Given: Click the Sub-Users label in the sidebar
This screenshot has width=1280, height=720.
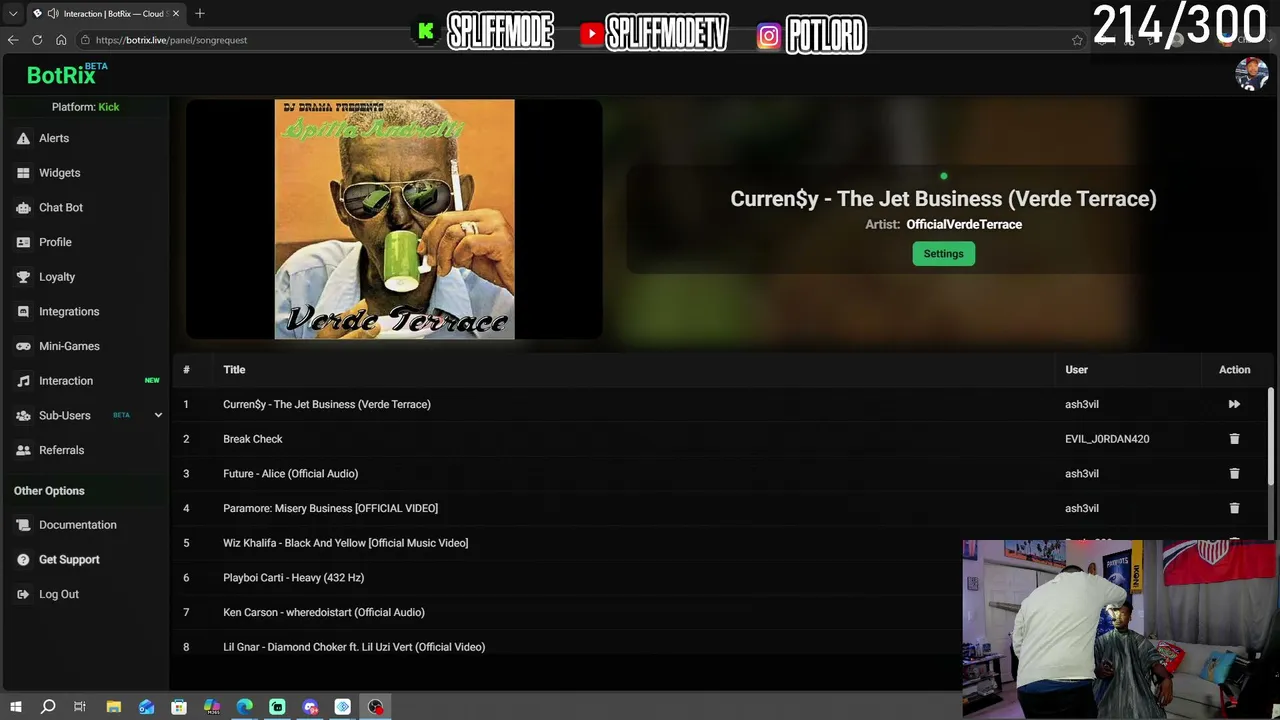Looking at the screenshot, I should 65,415.
